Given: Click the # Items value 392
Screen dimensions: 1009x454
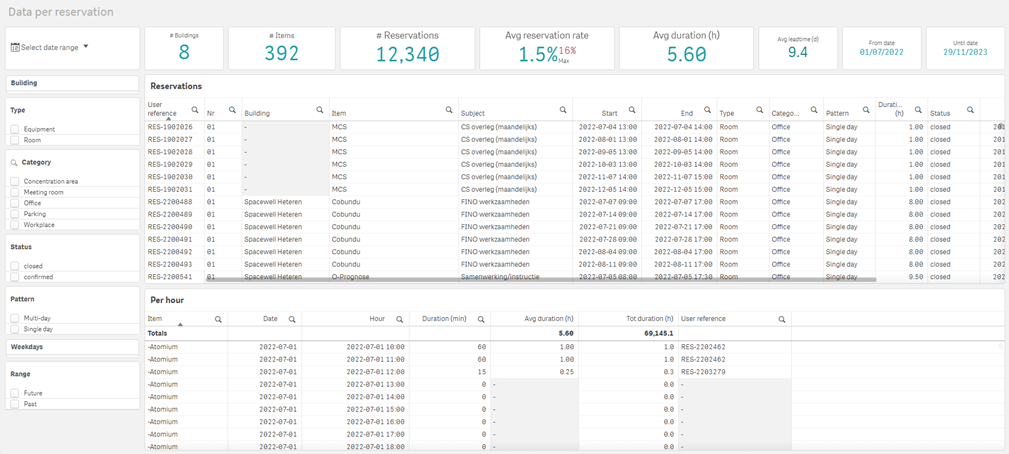Looking at the screenshot, I should (282, 53).
